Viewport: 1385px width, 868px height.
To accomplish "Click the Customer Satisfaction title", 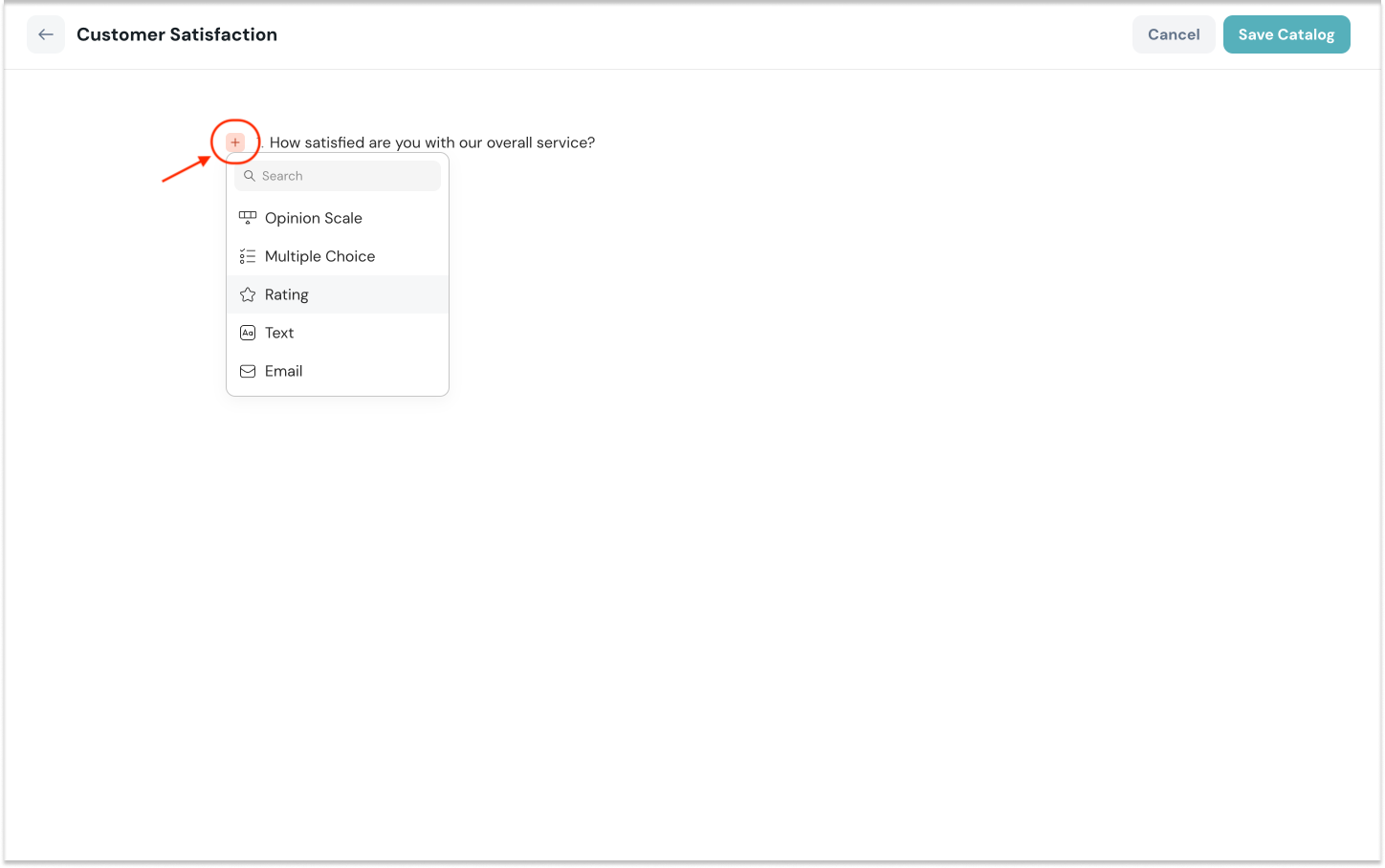I will coord(177,34).
